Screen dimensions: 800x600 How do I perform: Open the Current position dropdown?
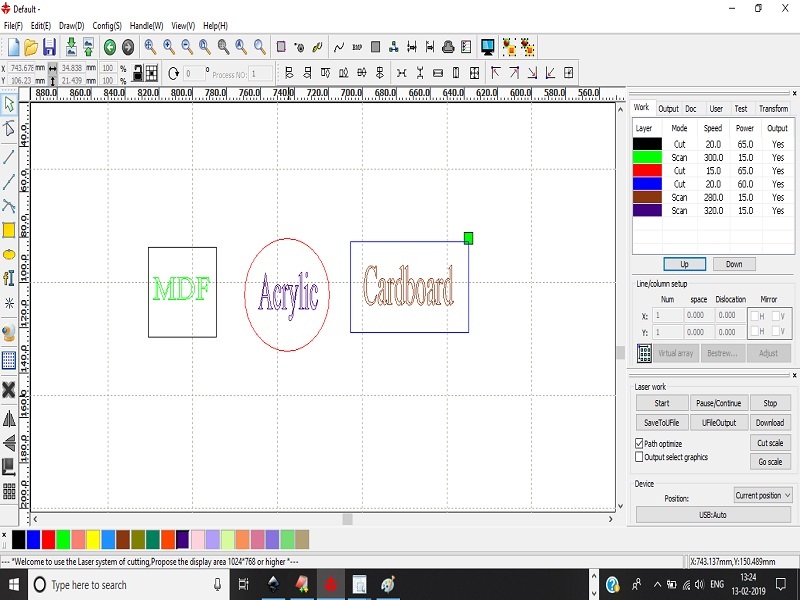point(763,495)
